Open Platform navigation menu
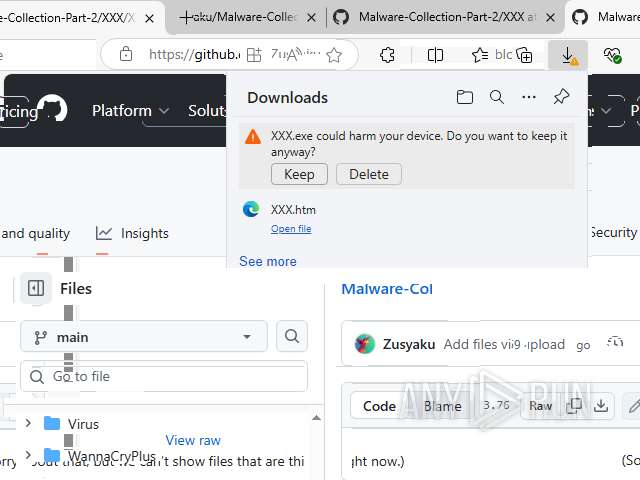 tap(130, 111)
